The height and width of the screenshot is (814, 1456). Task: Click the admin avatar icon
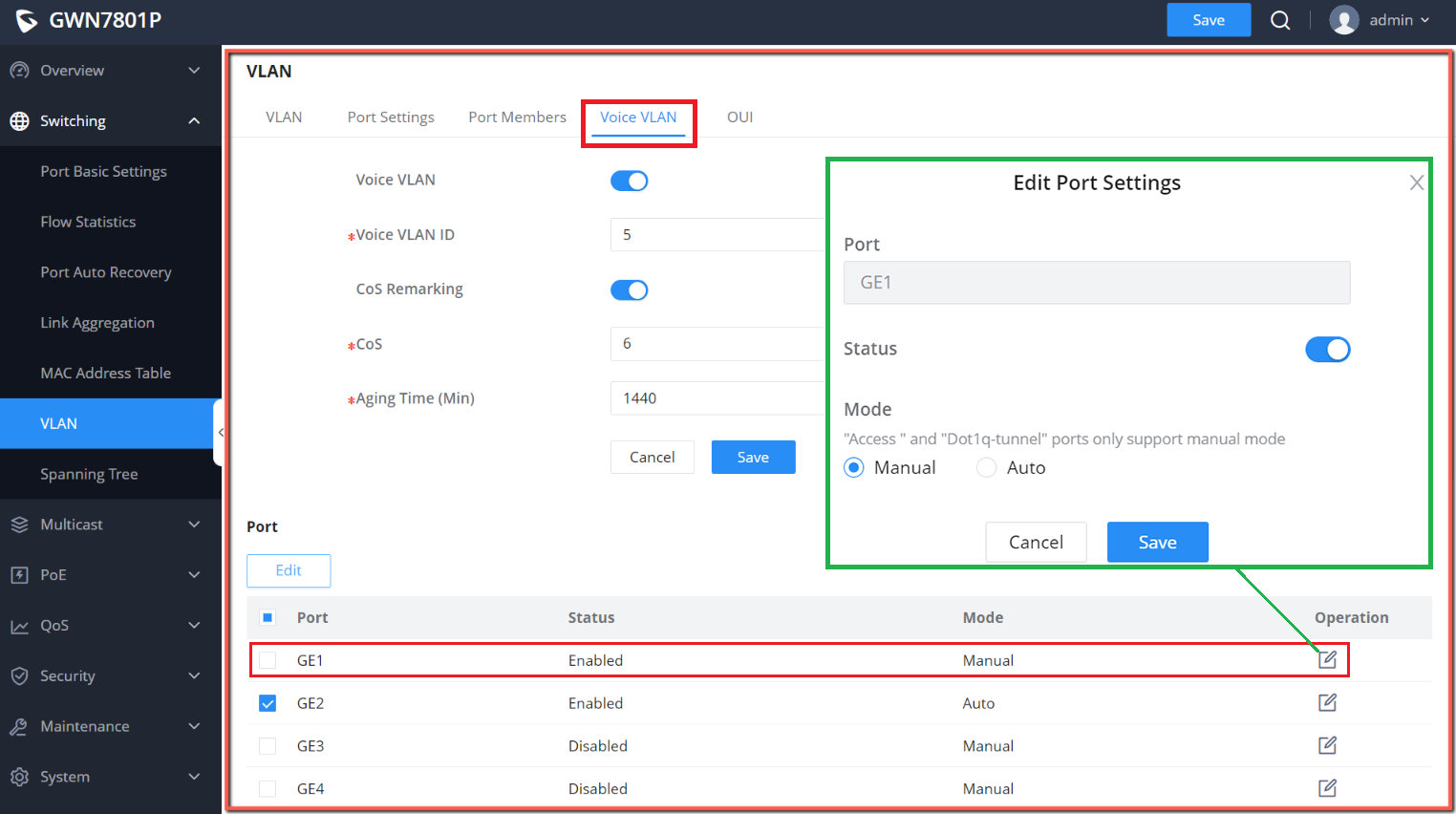[x=1343, y=19]
